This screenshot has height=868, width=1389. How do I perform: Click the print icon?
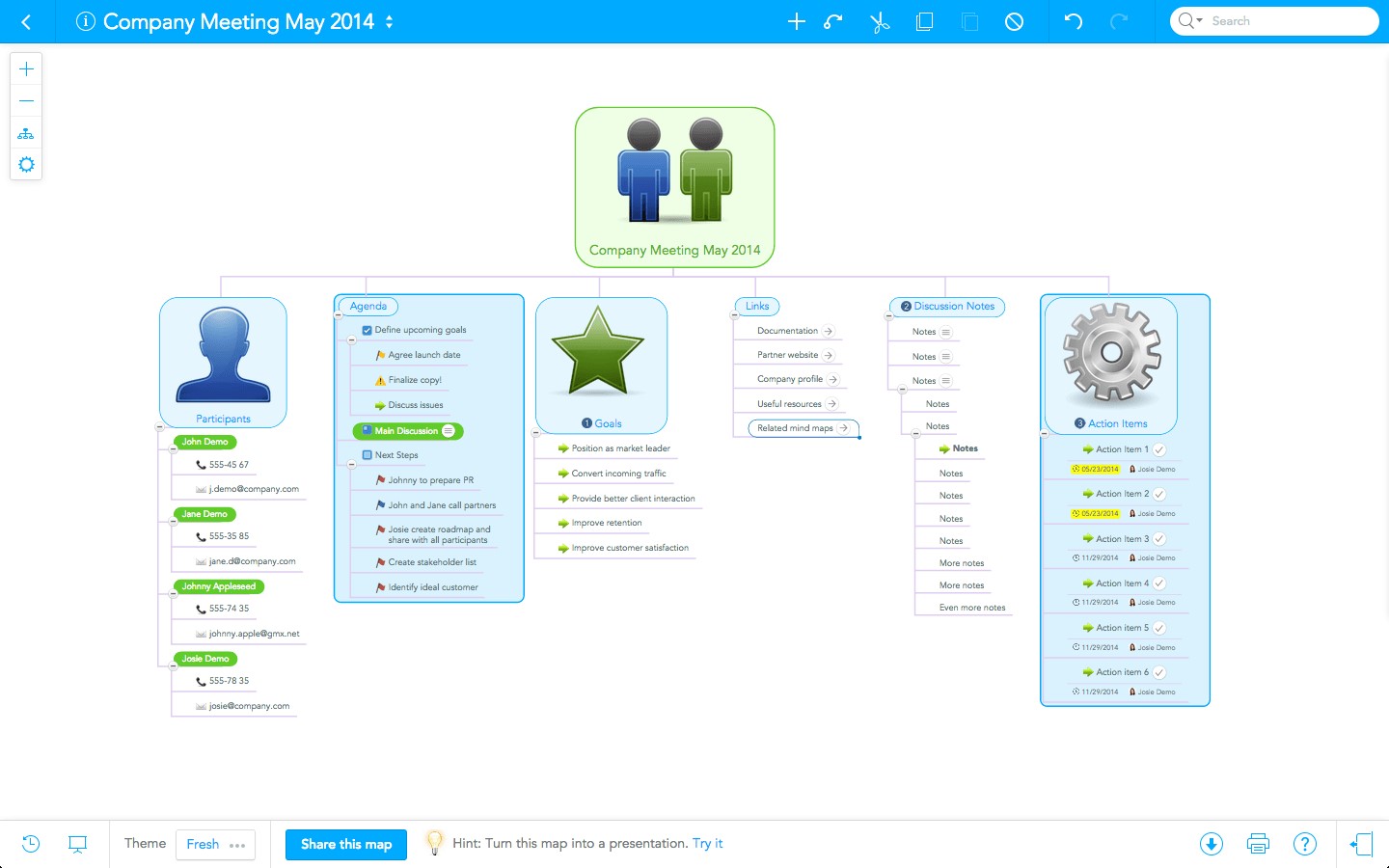click(1258, 844)
